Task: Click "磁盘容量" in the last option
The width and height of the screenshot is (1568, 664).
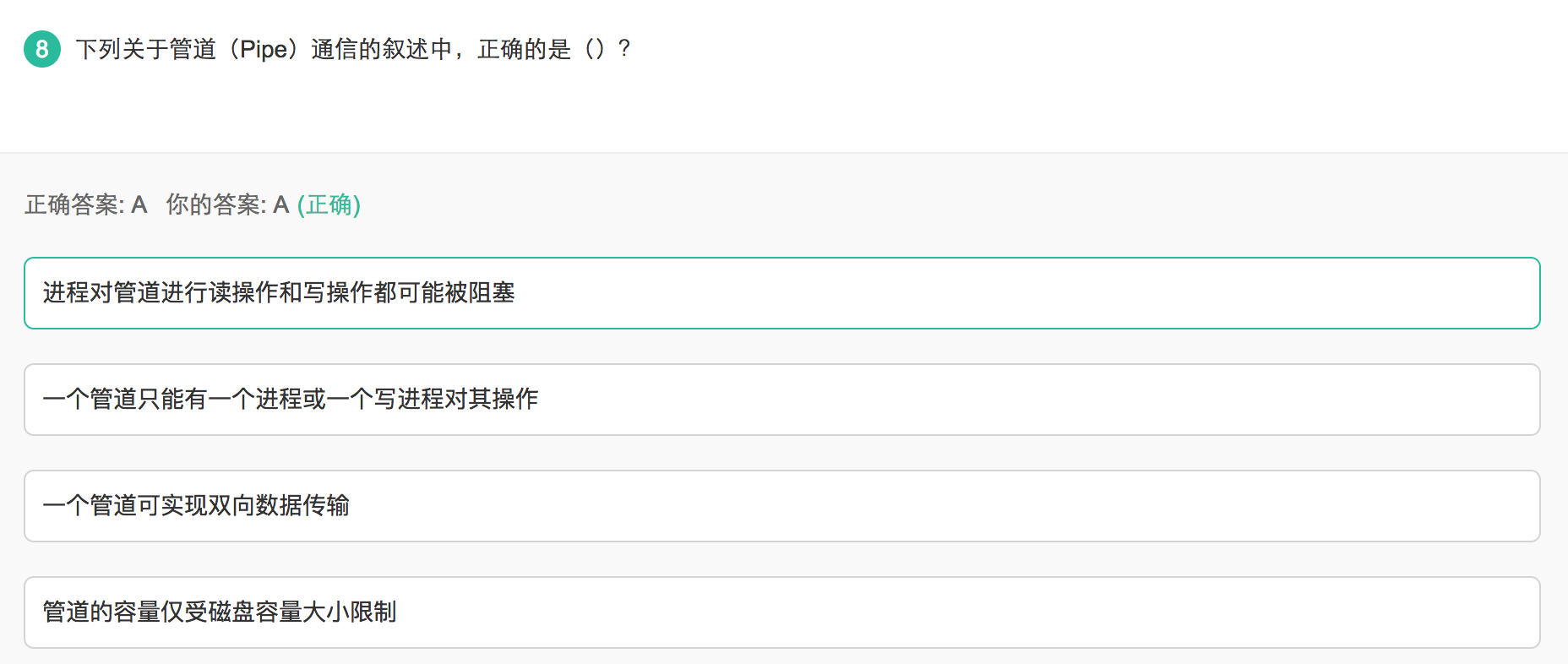Action: tap(255, 612)
